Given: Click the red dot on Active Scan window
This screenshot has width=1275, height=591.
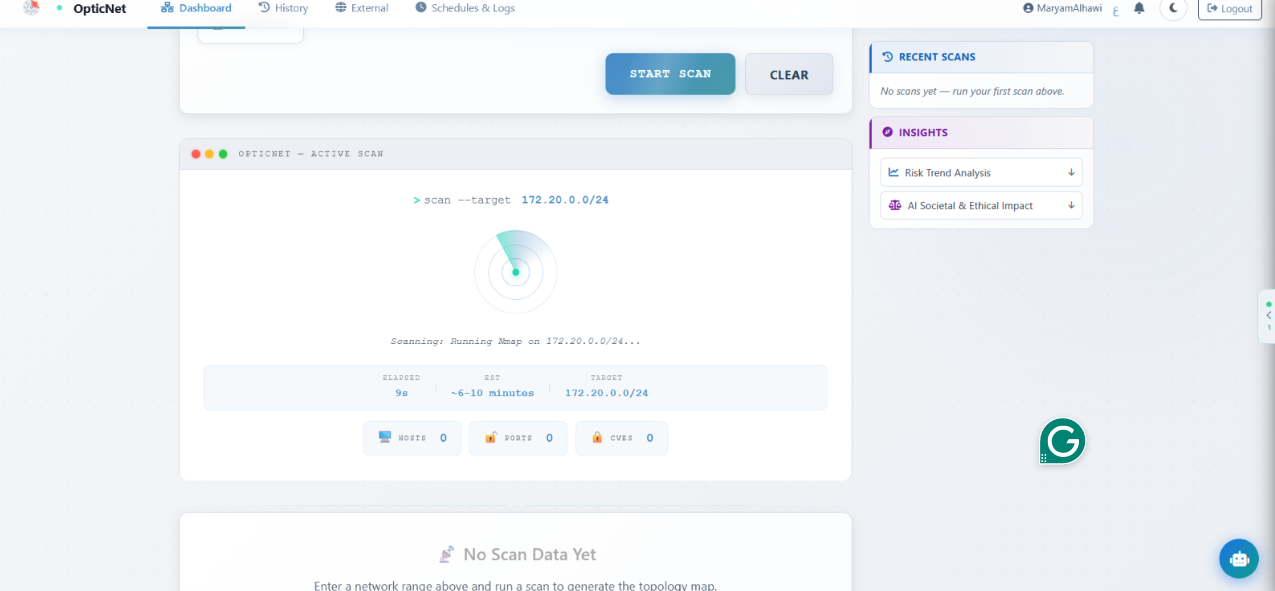Looking at the screenshot, I should tap(196, 154).
